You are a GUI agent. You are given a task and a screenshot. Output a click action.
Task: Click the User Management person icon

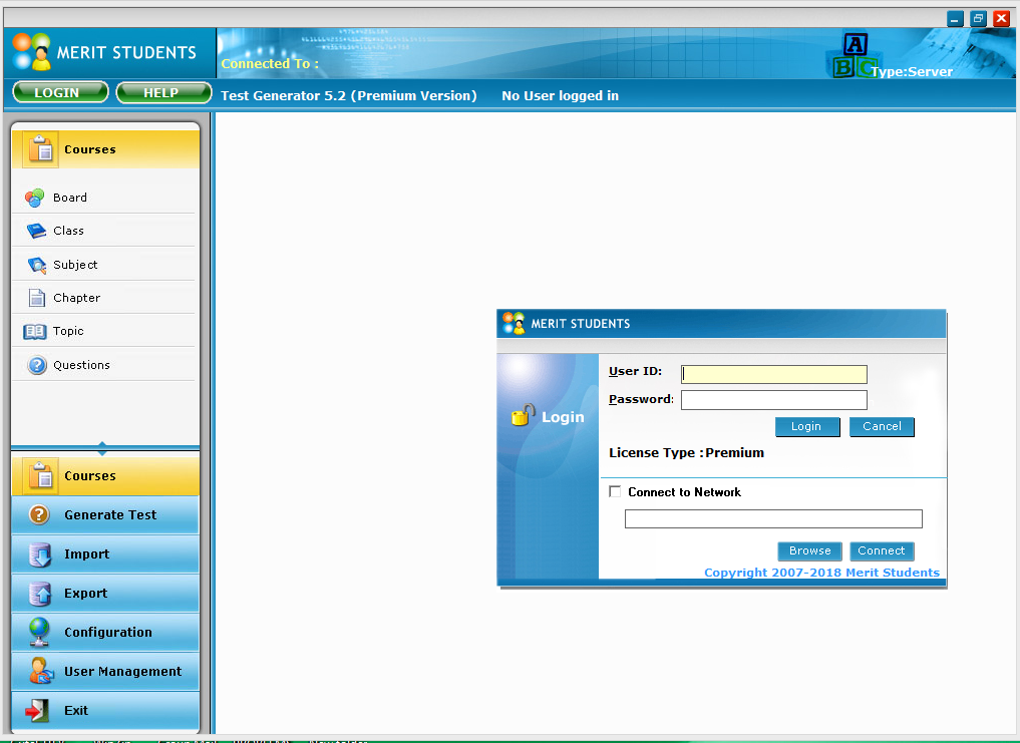[41, 671]
